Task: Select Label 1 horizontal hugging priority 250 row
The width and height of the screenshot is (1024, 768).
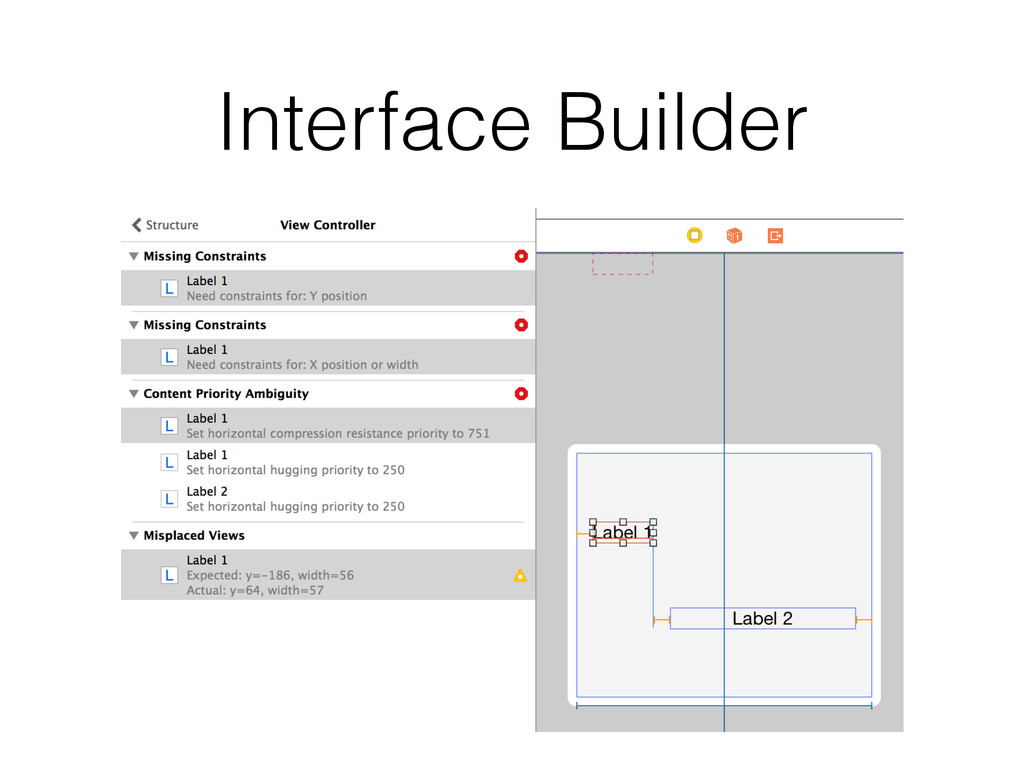Action: click(328, 462)
